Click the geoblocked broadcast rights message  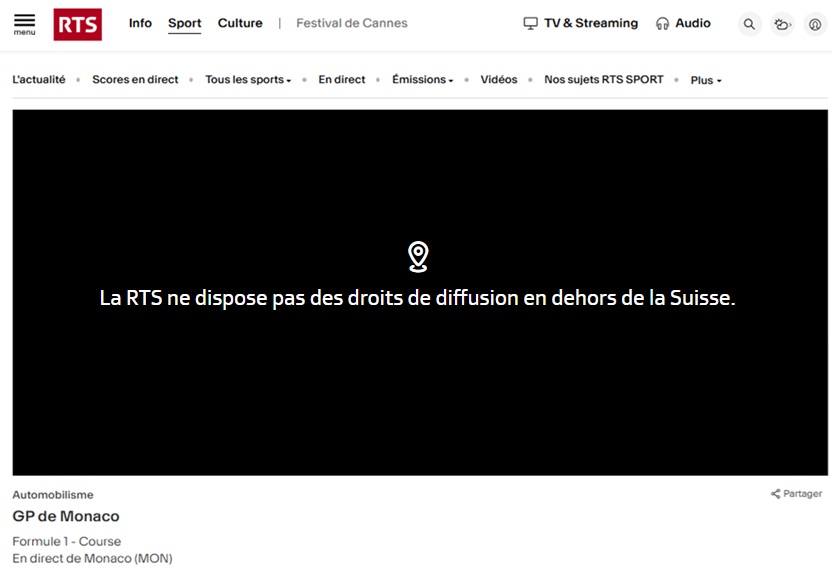418,298
